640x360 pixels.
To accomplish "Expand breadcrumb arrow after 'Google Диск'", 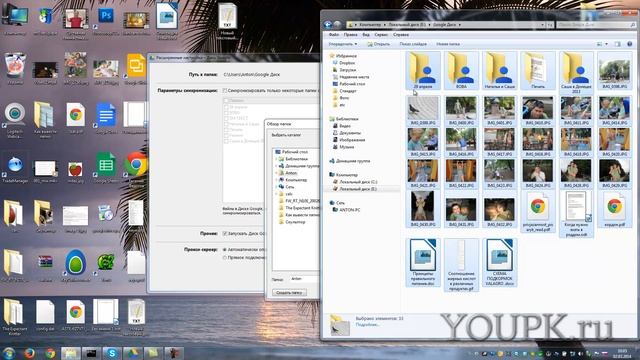I will pyautogui.click(x=459, y=25).
